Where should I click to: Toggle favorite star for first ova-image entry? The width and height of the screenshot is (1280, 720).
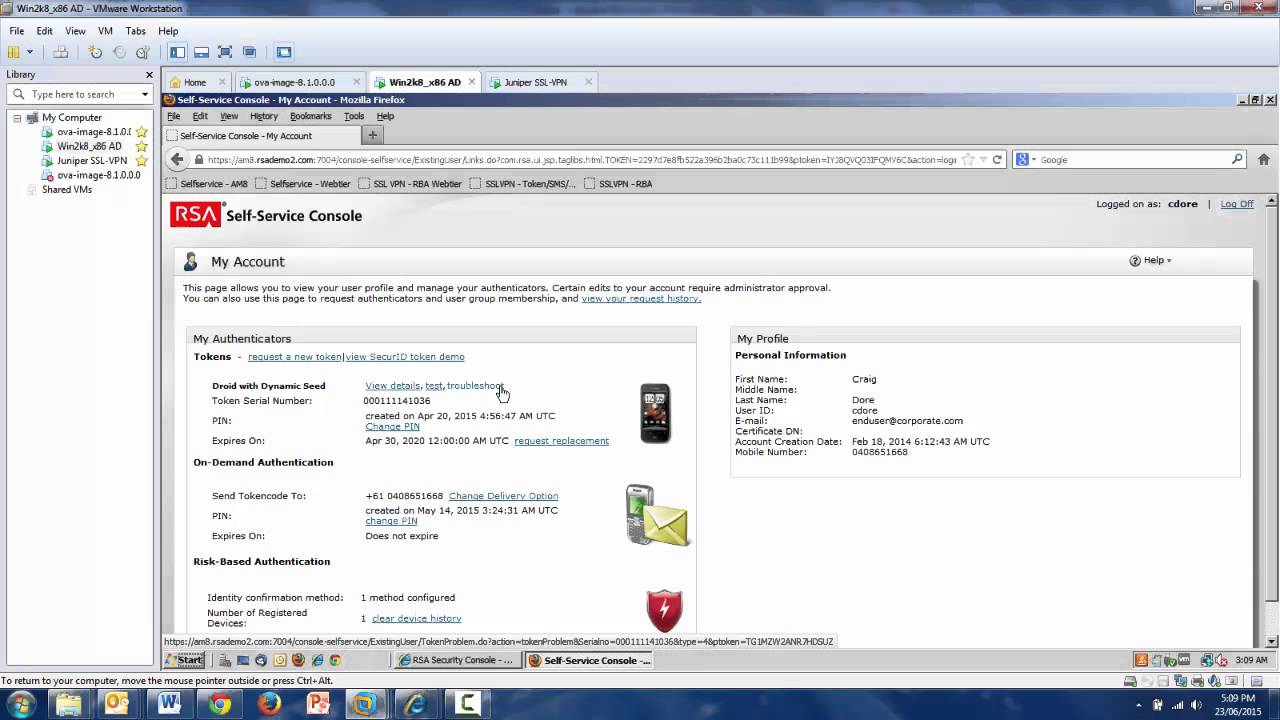[x=142, y=132]
